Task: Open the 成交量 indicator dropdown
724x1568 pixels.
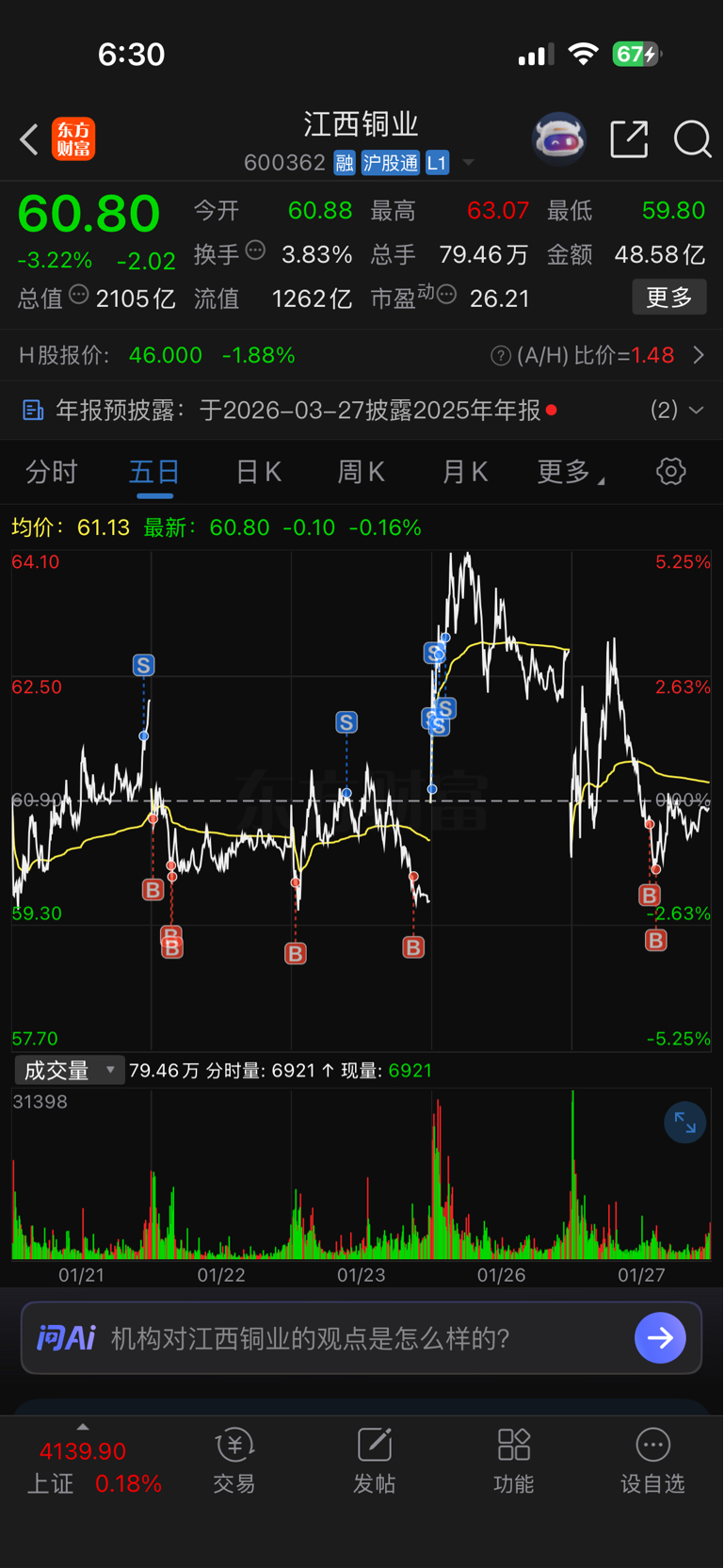Action: click(69, 1070)
